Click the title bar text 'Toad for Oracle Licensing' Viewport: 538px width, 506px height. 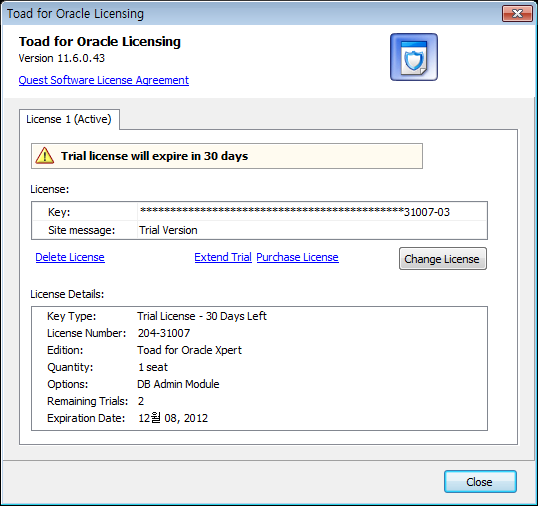75,14
